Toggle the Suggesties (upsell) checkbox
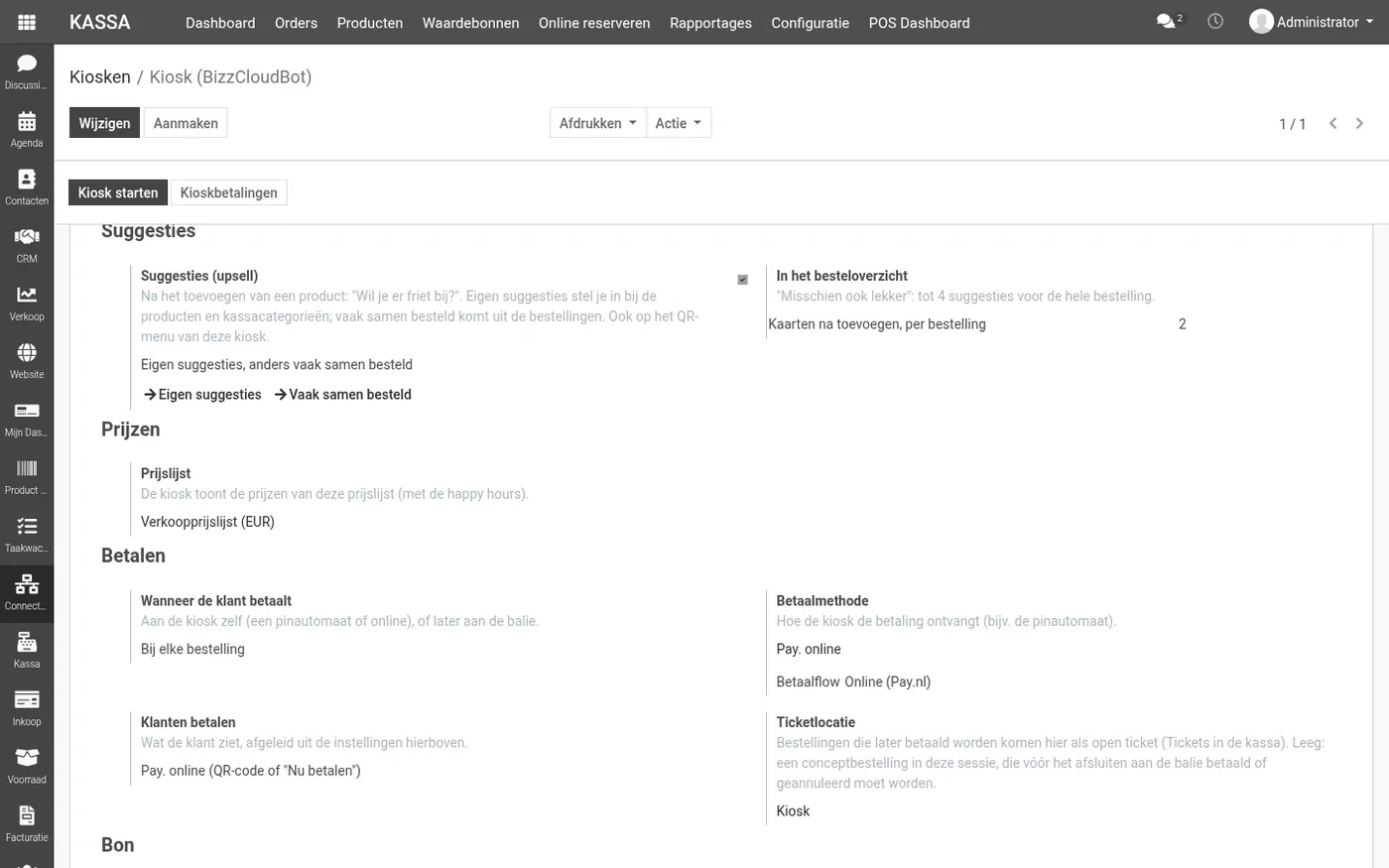This screenshot has width=1389, height=868. pyautogui.click(x=742, y=280)
